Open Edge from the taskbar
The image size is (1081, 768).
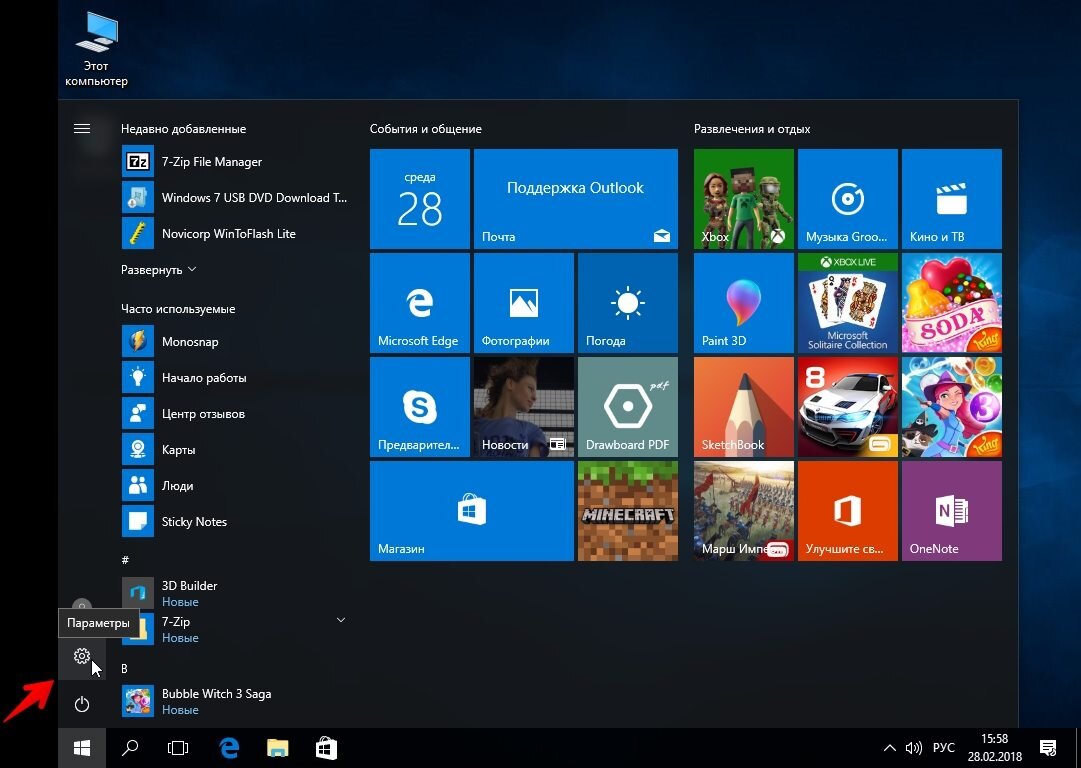click(x=229, y=748)
